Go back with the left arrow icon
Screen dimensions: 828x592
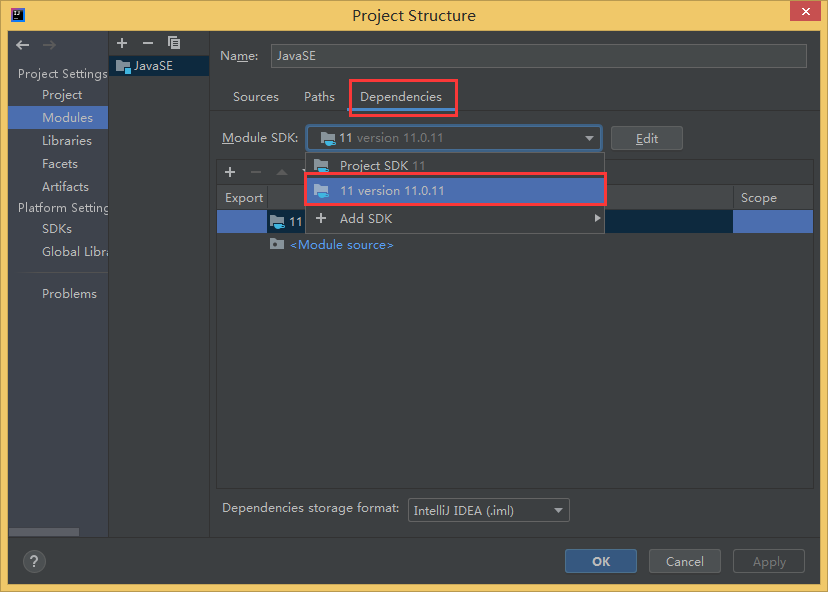tap(22, 45)
